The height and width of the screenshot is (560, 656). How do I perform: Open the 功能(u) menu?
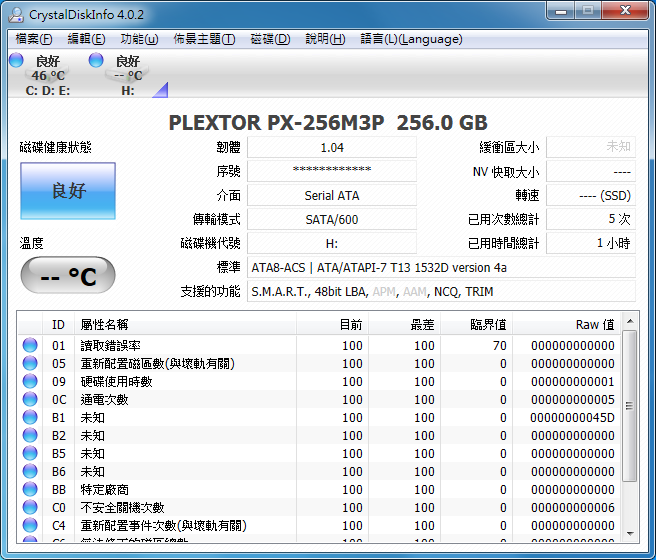[x=139, y=39]
